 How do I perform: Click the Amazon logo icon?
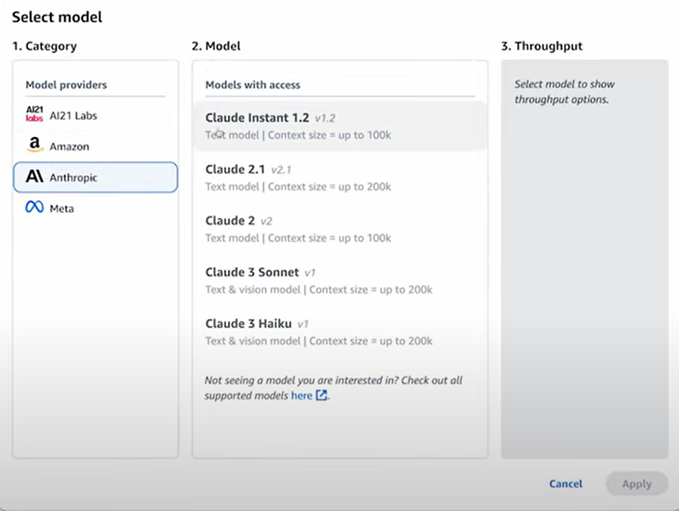(35, 145)
